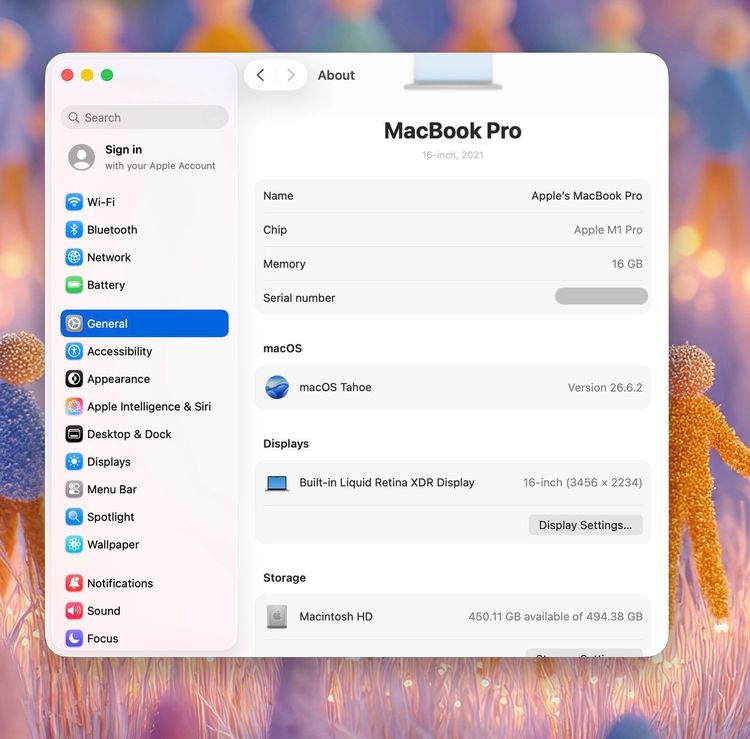Click the 16-inch, 2021 subtitle
Image resolution: width=750 pixels, height=739 pixels.
pos(452,155)
